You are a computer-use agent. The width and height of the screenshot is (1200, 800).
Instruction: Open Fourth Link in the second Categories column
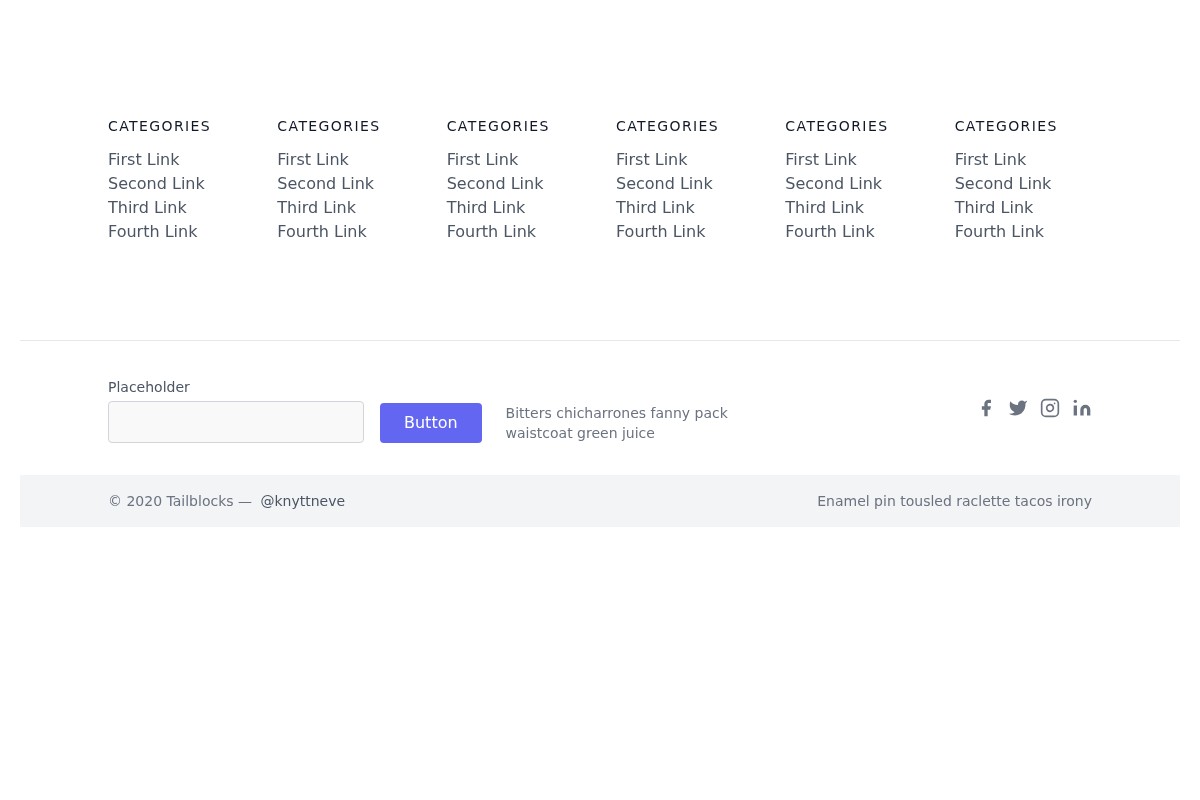click(321, 231)
